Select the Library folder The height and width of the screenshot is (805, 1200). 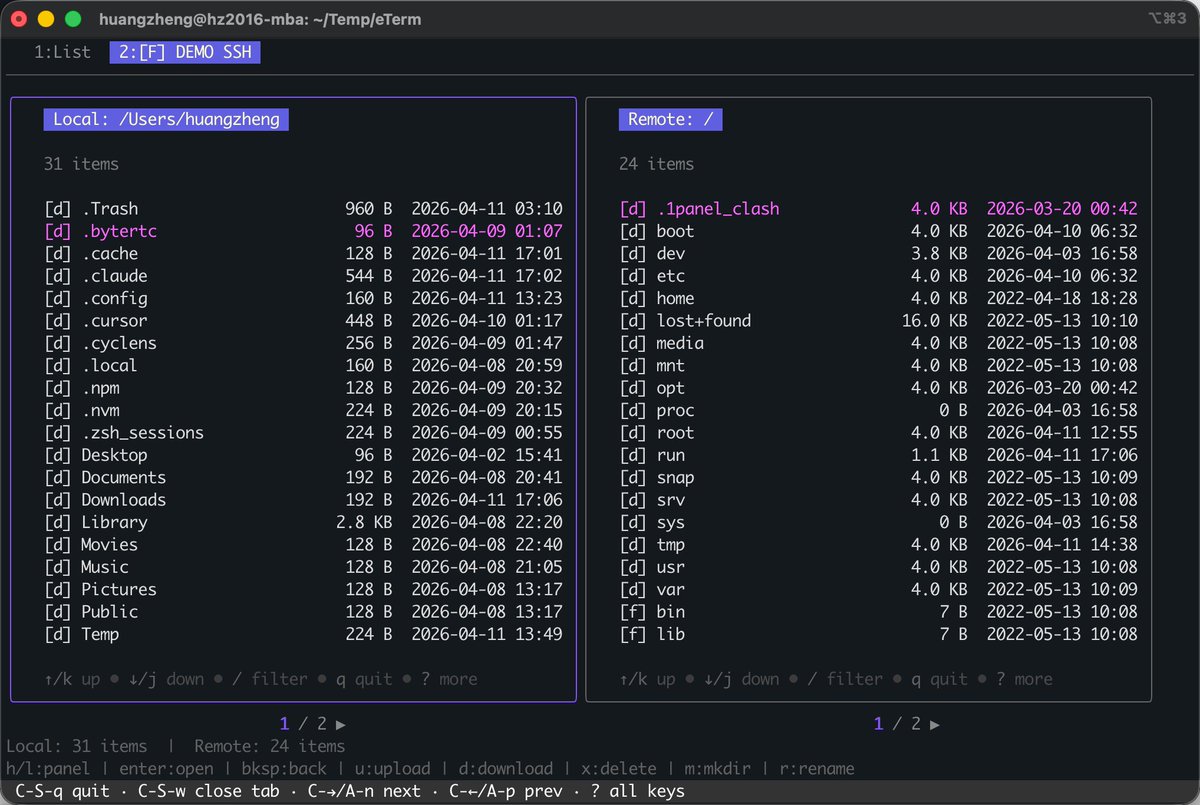click(x=303, y=522)
